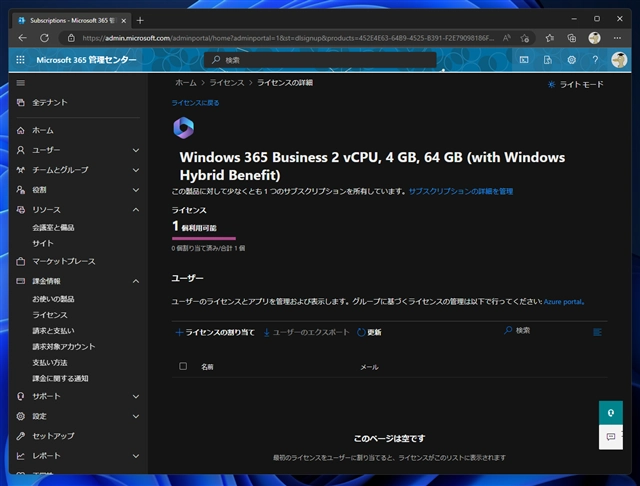Open Cloud Shell icon in header

tap(524, 60)
